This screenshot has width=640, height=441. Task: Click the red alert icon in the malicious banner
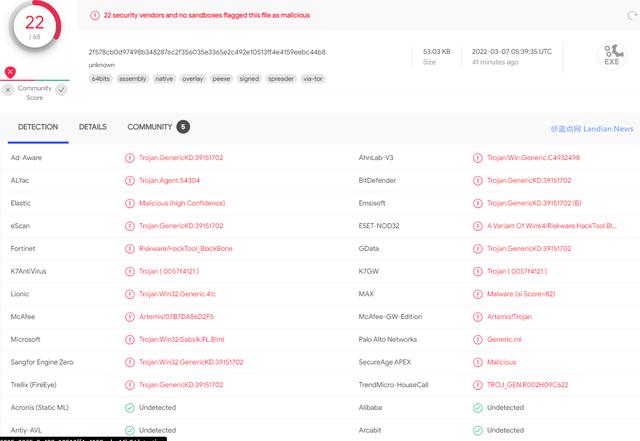tap(94, 16)
